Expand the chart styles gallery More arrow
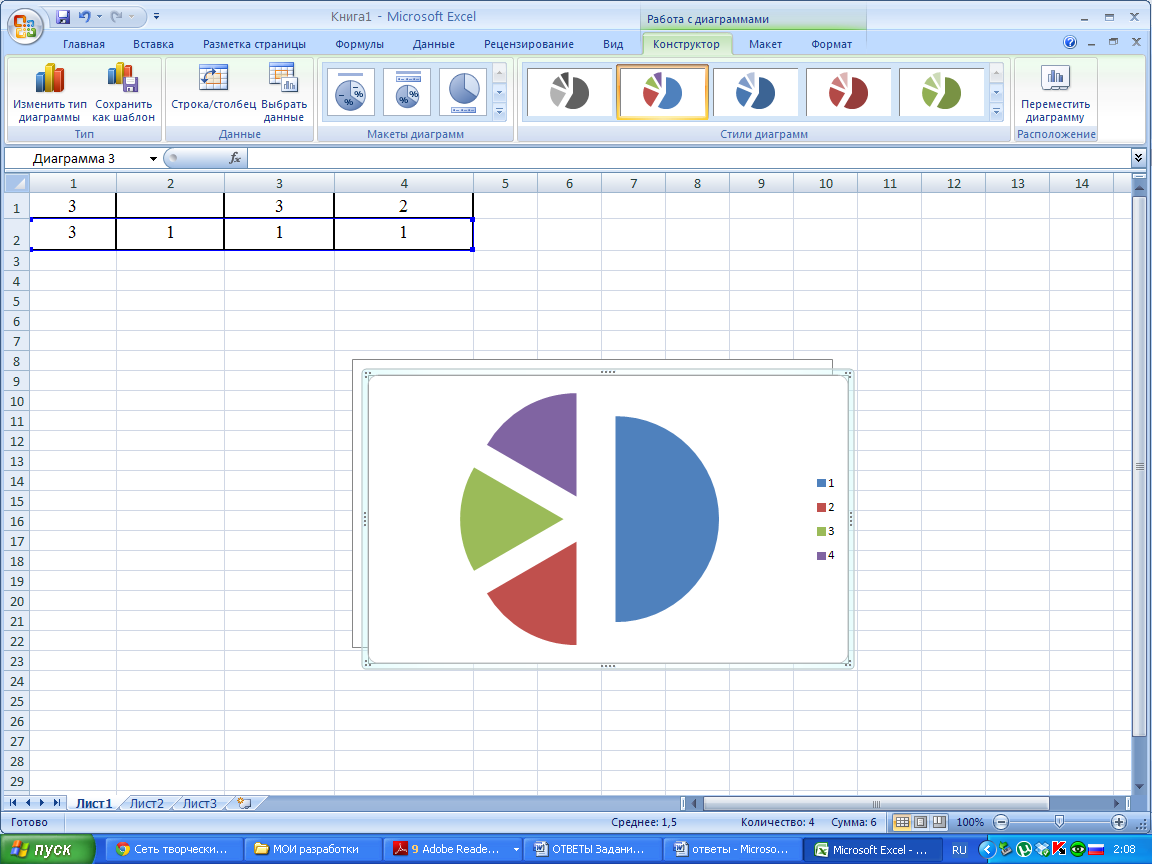This screenshot has width=1152, height=864. 996,112
